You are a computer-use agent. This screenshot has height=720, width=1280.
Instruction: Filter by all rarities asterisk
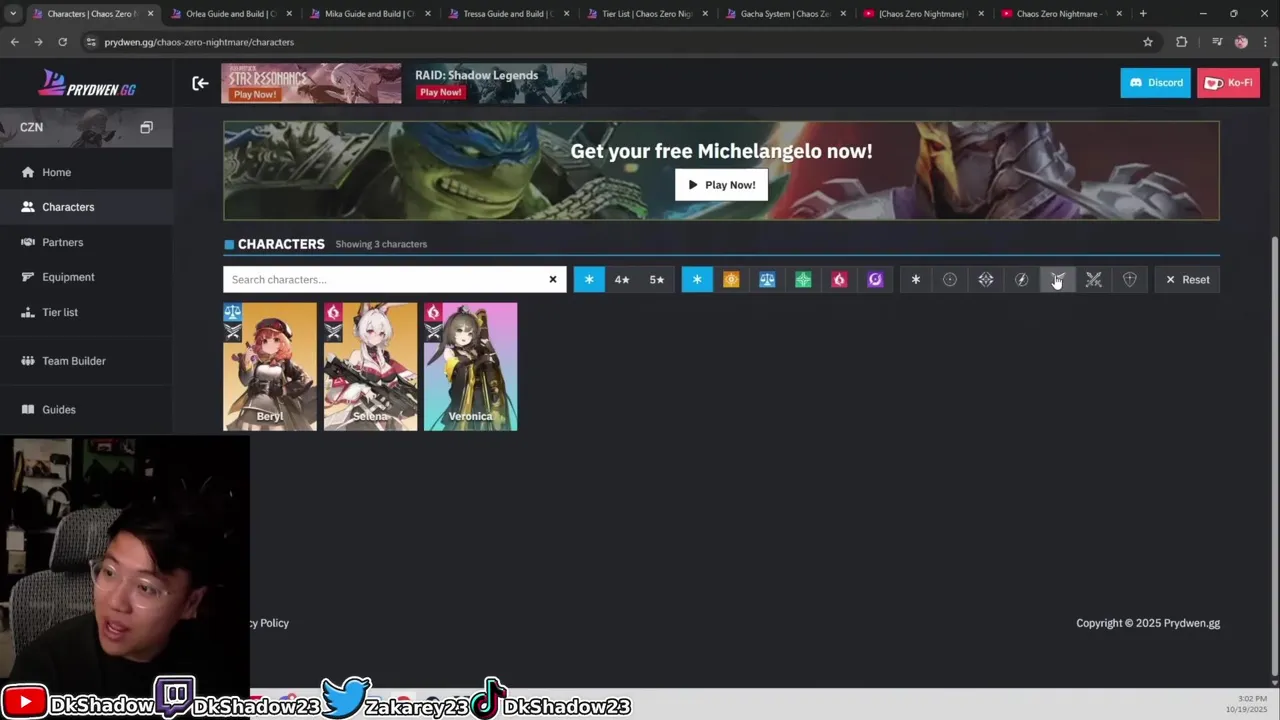[589, 280]
